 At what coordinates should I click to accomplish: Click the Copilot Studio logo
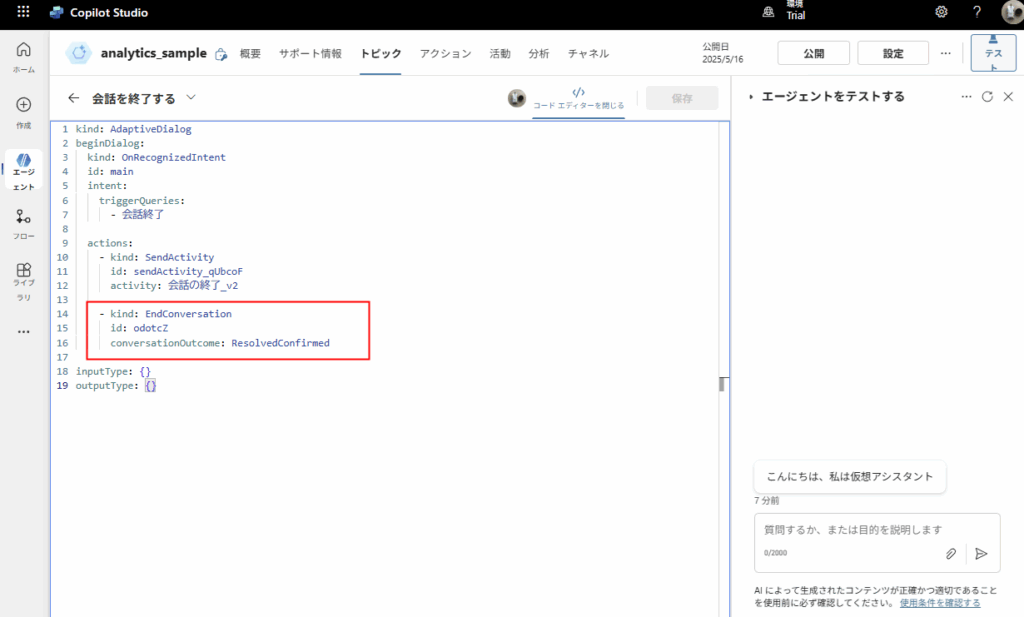(x=57, y=12)
